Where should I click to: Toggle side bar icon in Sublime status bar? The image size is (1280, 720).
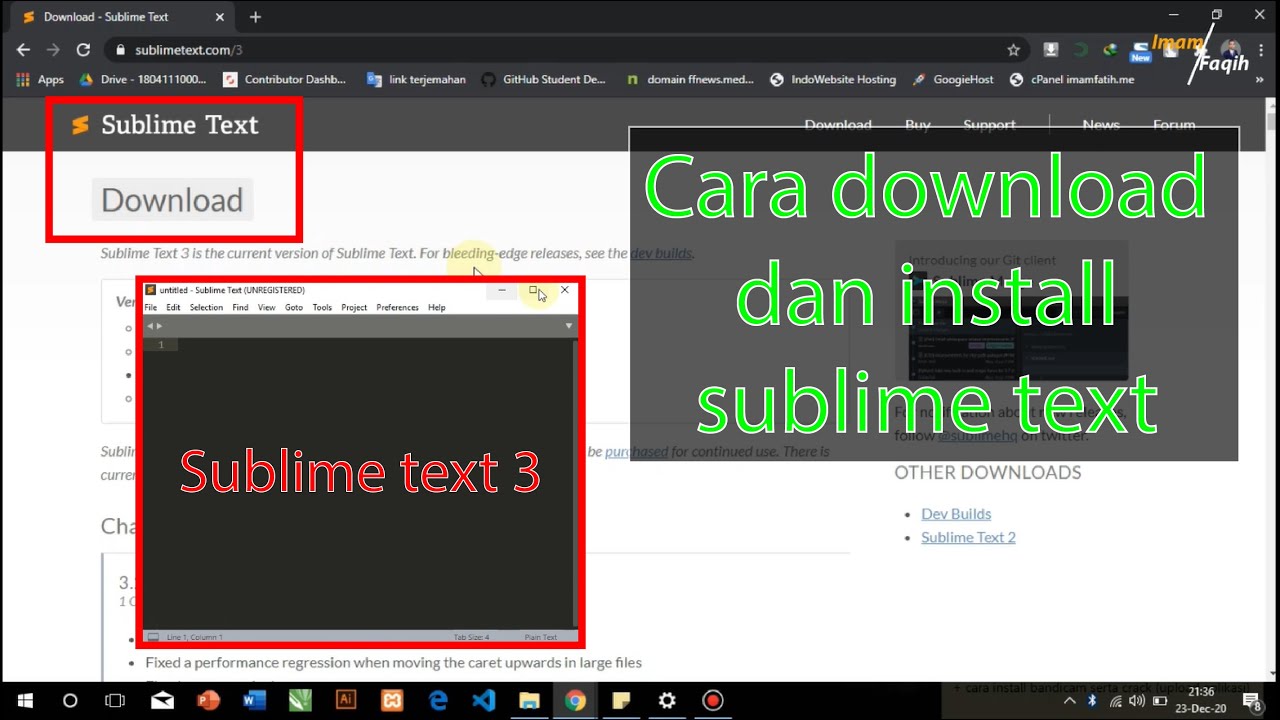point(153,636)
